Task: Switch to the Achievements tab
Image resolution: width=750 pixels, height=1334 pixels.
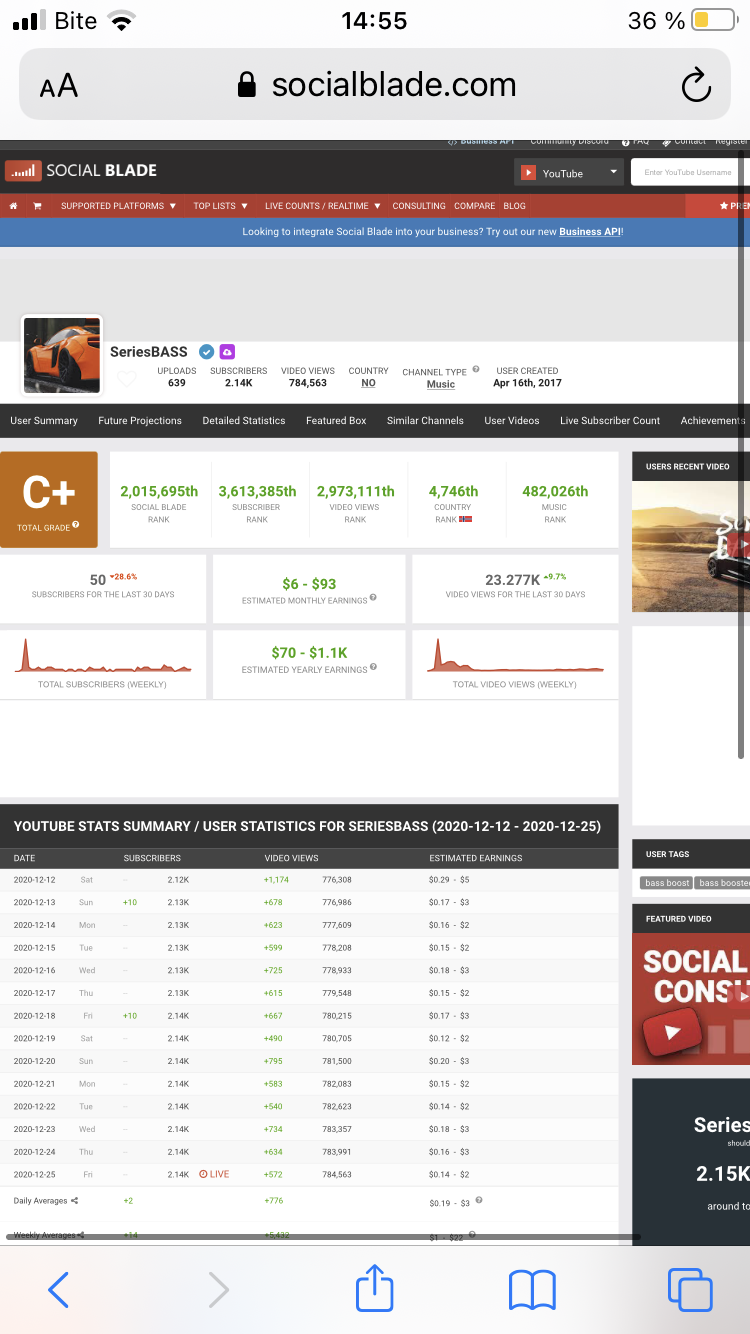Action: (x=713, y=421)
